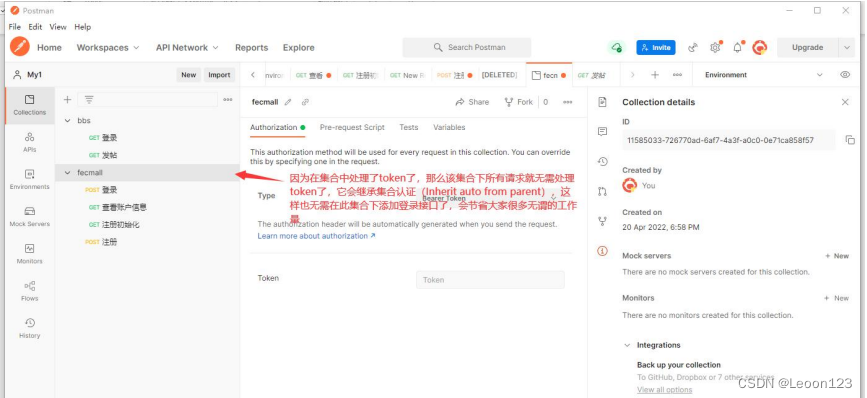
Task: Open the Monitors sidebar section
Action: (x=29, y=254)
